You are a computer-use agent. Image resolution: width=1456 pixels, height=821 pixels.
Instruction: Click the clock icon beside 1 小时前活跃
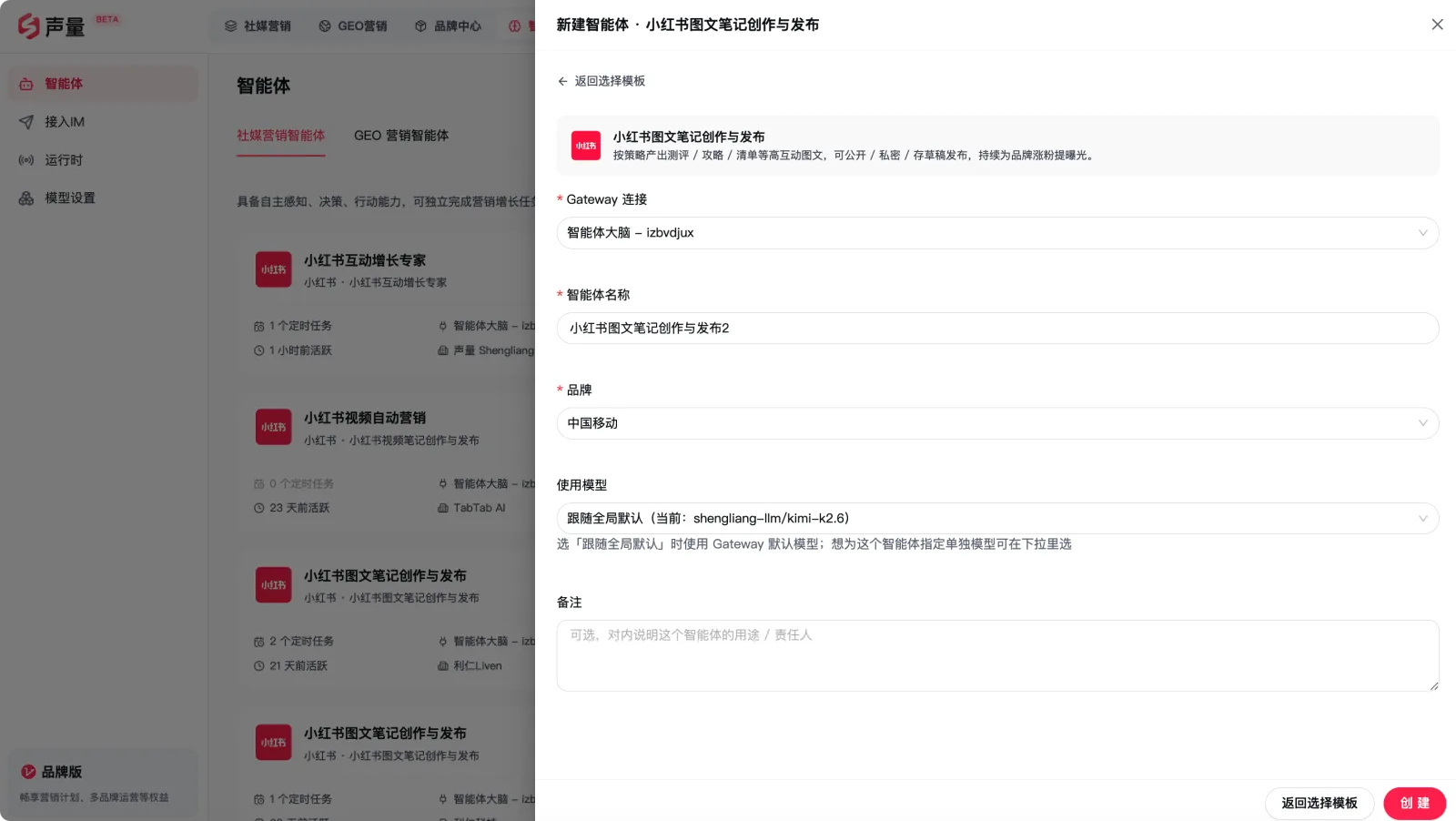pyautogui.click(x=259, y=350)
